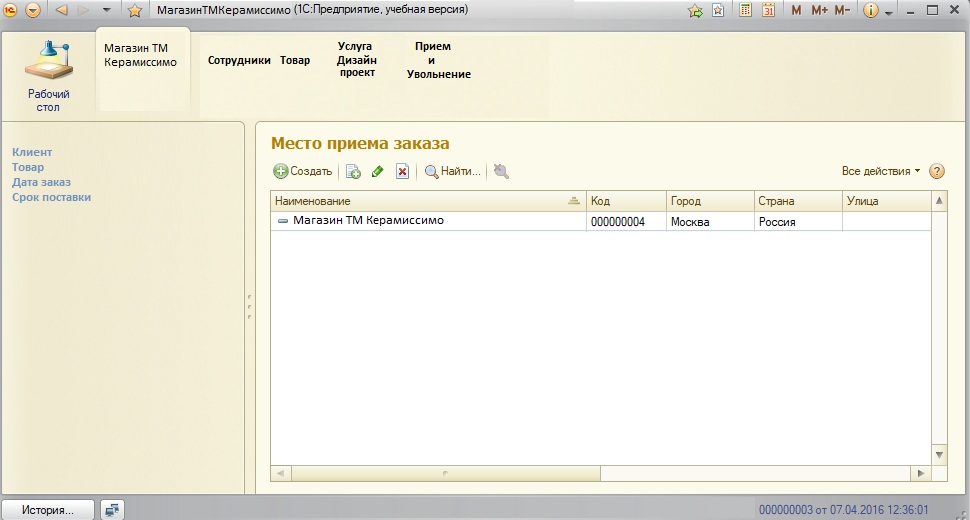Open the calculator icon
Image resolution: width=970 pixels, height=520 pixels.
[x=745, y=11]
